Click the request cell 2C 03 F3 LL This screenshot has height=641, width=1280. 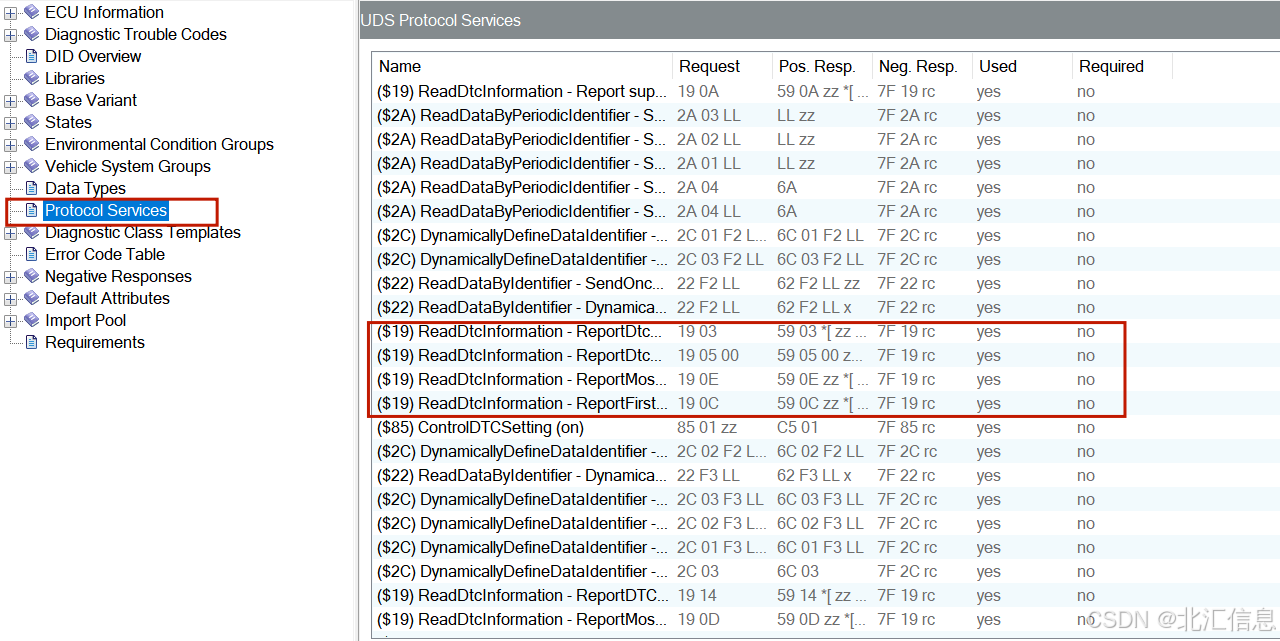pos(720,499)
